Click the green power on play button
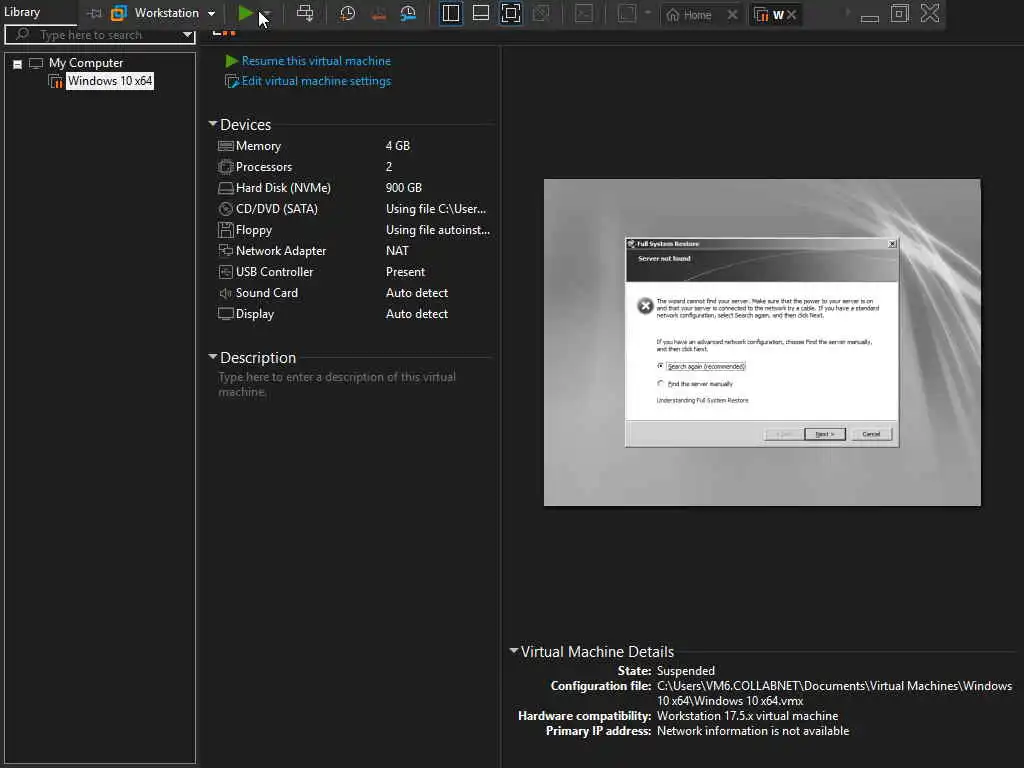1024x768 pixels. (x=245, y=13)
